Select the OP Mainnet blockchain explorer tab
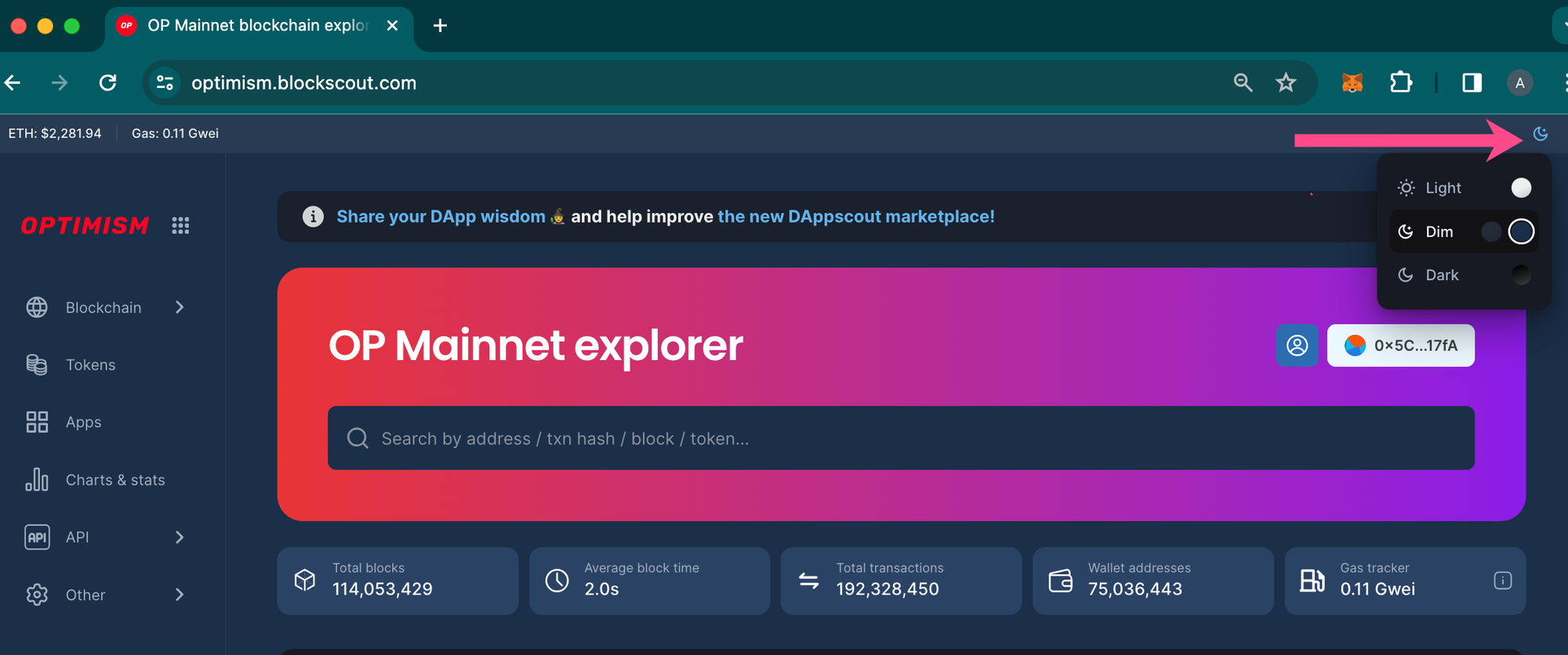This screenshot has width=1568, height=655. click(x=259, y=26)
